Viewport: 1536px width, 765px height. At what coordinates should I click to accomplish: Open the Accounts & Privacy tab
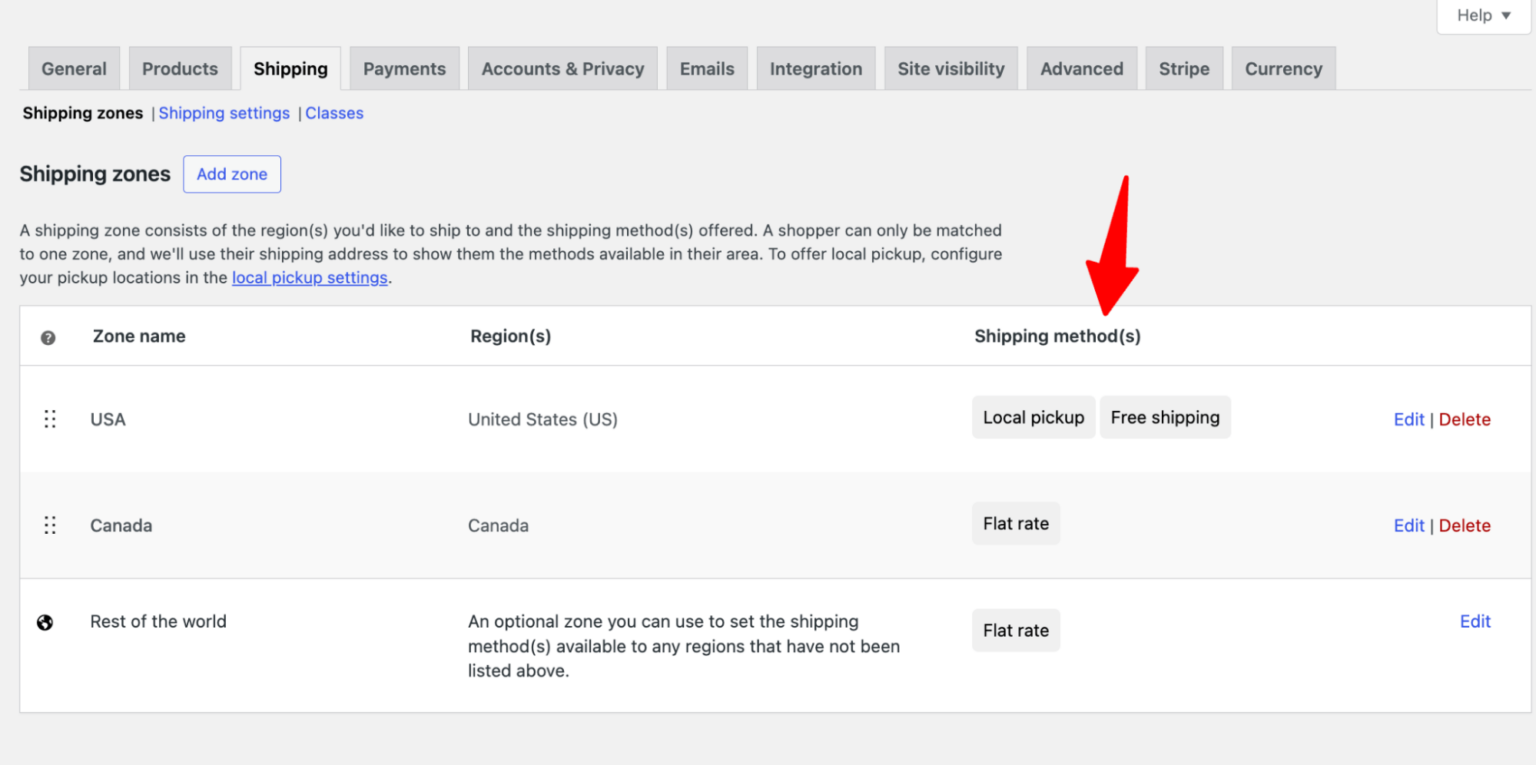click(562, 68)
